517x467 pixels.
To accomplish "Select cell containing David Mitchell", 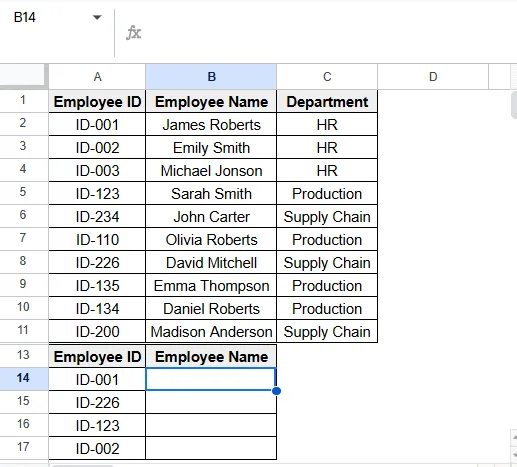I will 211,262.
